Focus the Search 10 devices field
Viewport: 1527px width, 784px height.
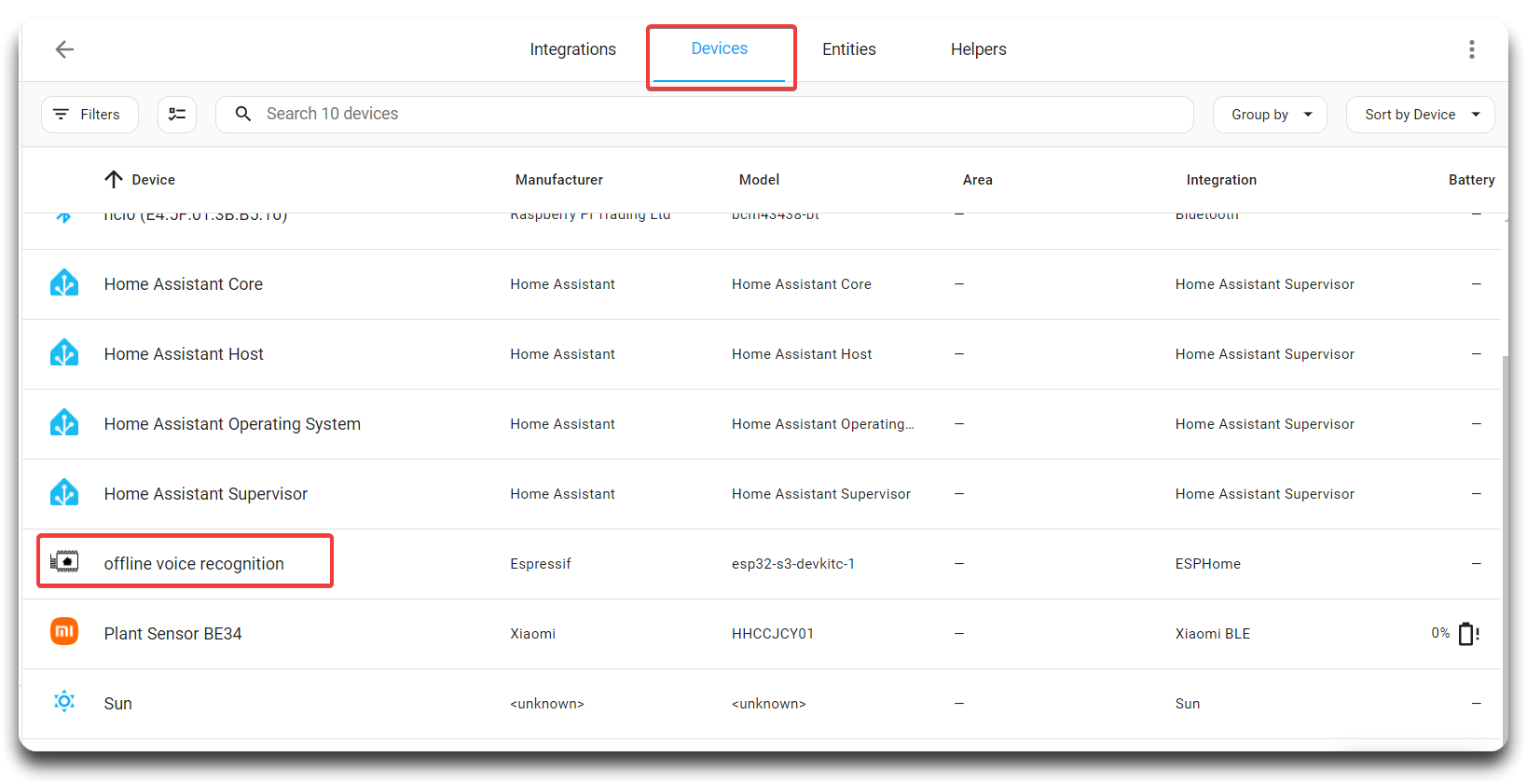[x=705, y=115]
